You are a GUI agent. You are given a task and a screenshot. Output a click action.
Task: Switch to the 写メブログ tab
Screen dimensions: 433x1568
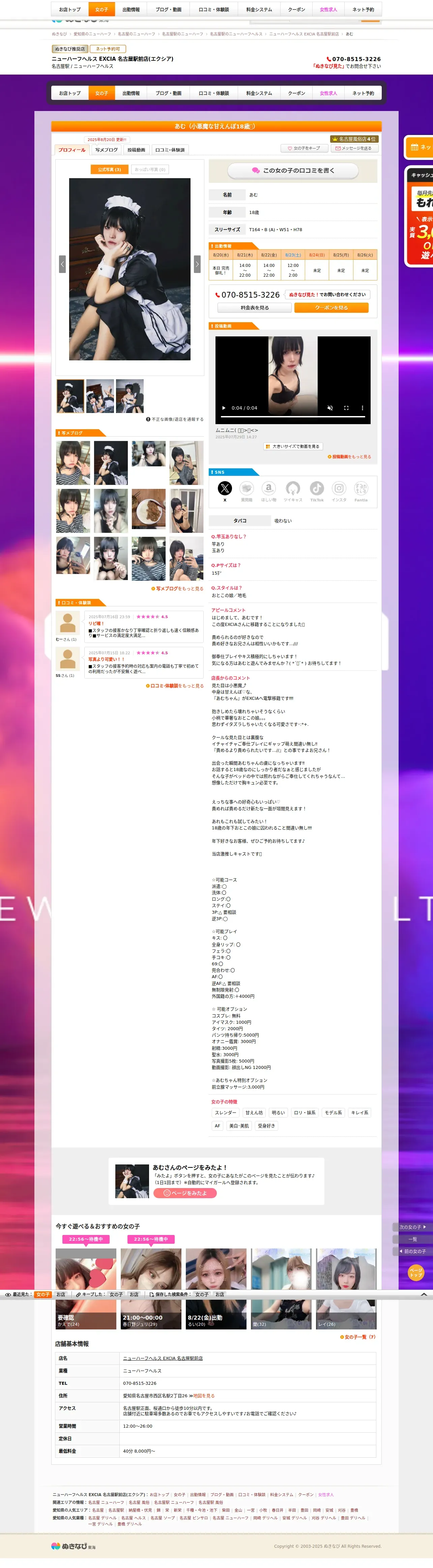point(107,150)
